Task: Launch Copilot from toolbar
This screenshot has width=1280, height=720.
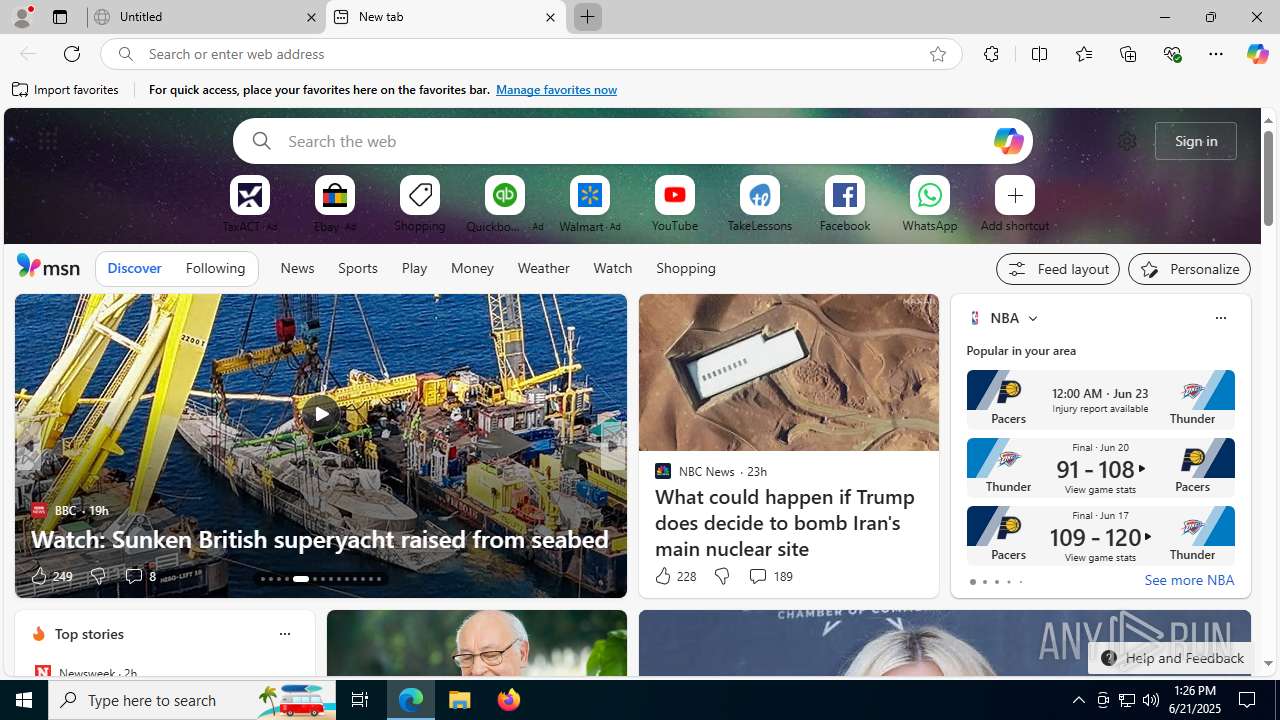Action: 1257,54
